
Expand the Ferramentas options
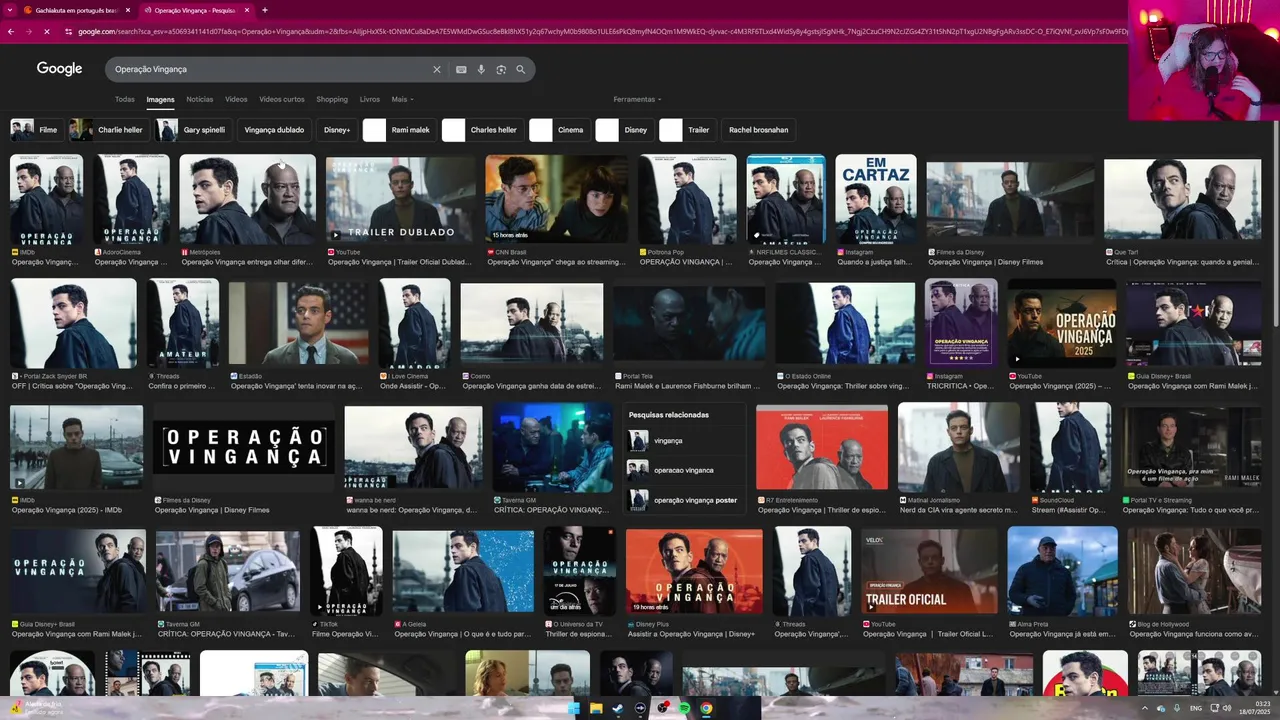click(x=637, y=99)
